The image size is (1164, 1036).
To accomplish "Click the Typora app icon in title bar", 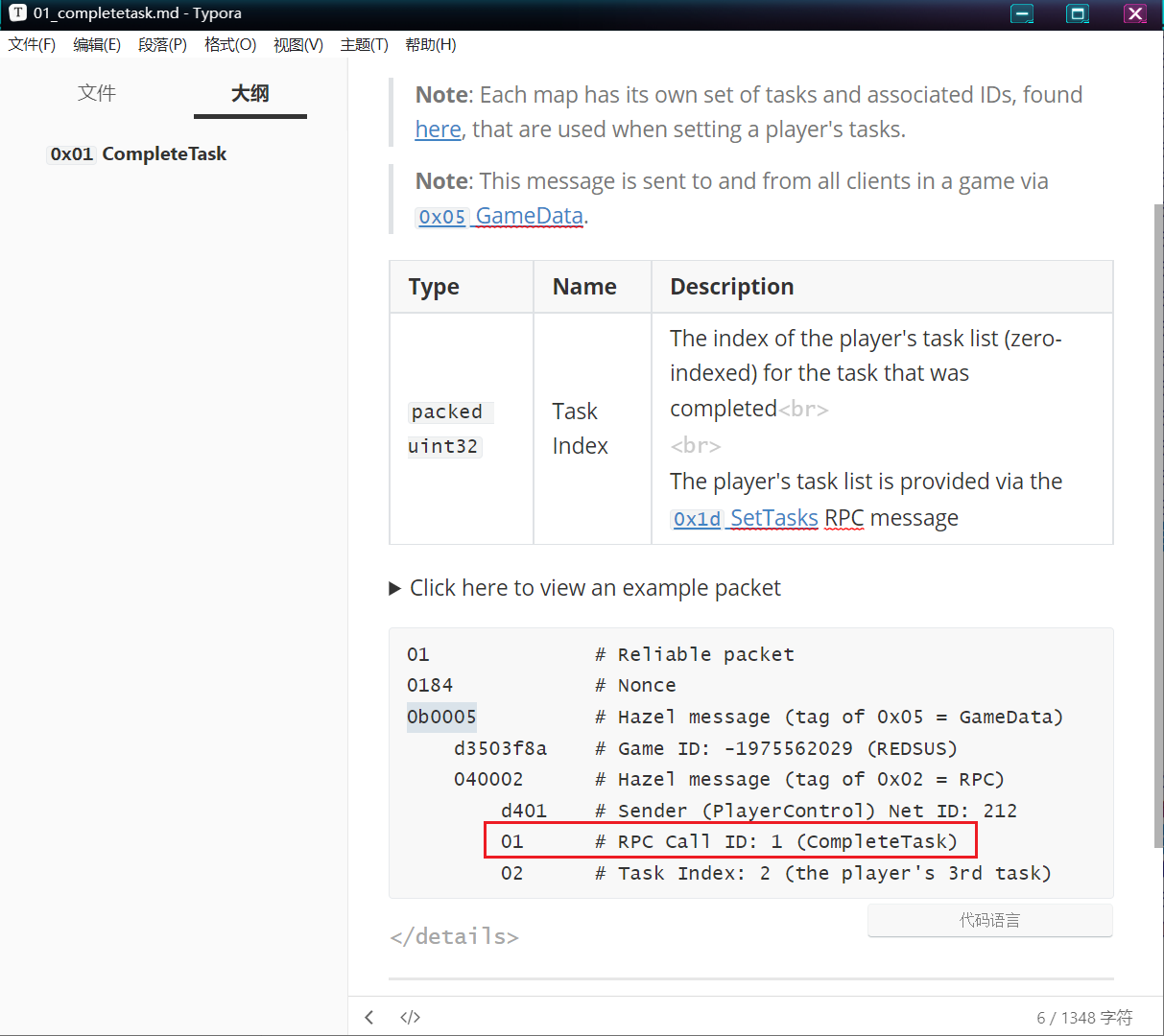I will pos(17,13).
